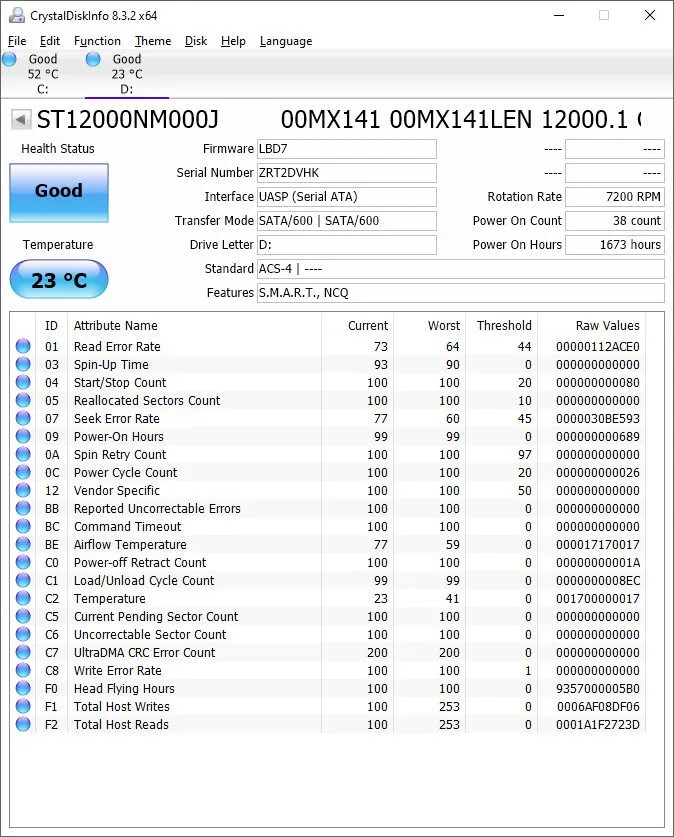Click status orb for Seek Error Rate row
The height and width of the screenshot is (837, 674).
(x=23, y=418)
